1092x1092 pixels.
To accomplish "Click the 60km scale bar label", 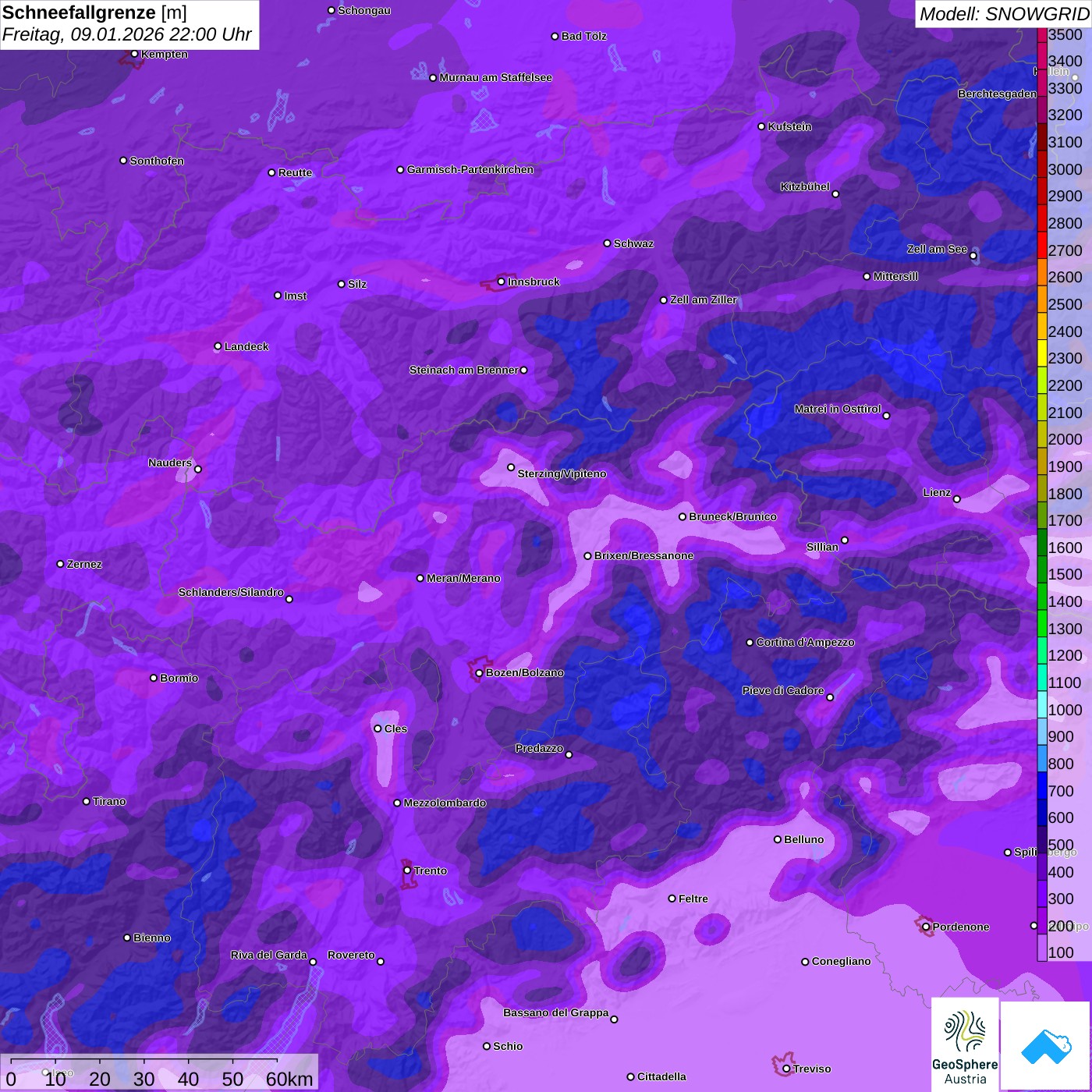I will click(x=289, y=1079).
